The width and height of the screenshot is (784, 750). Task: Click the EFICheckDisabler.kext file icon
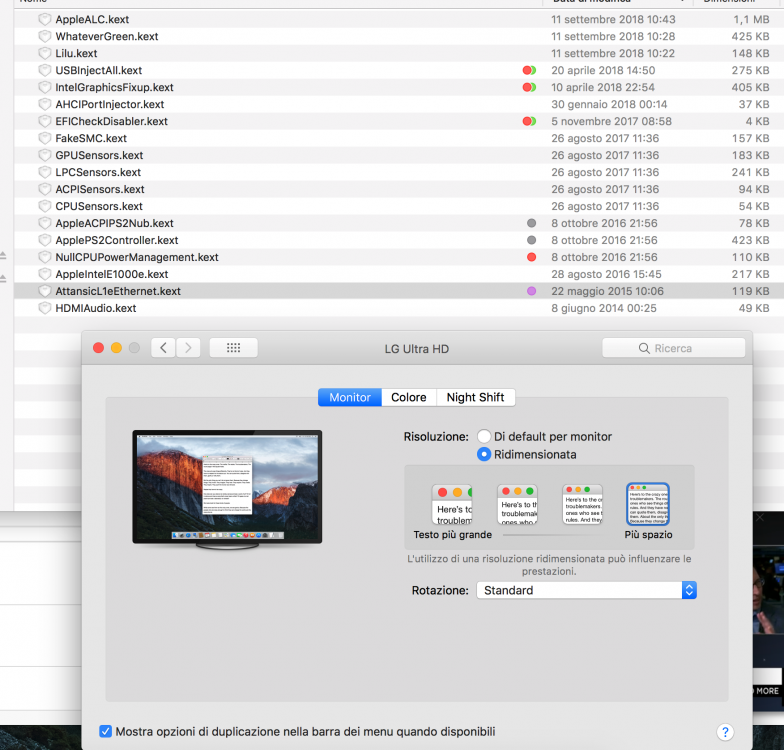click(45, 122)
